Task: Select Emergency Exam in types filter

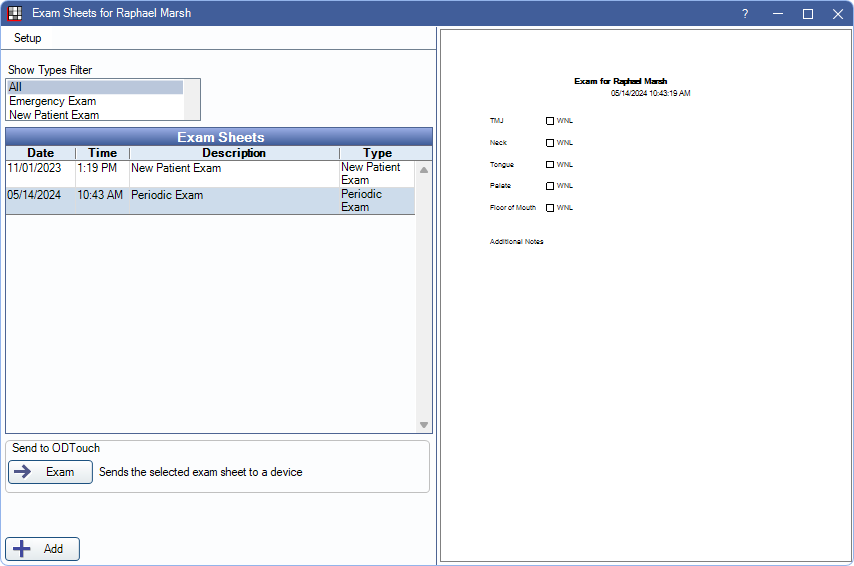Action: coord(53,101)
